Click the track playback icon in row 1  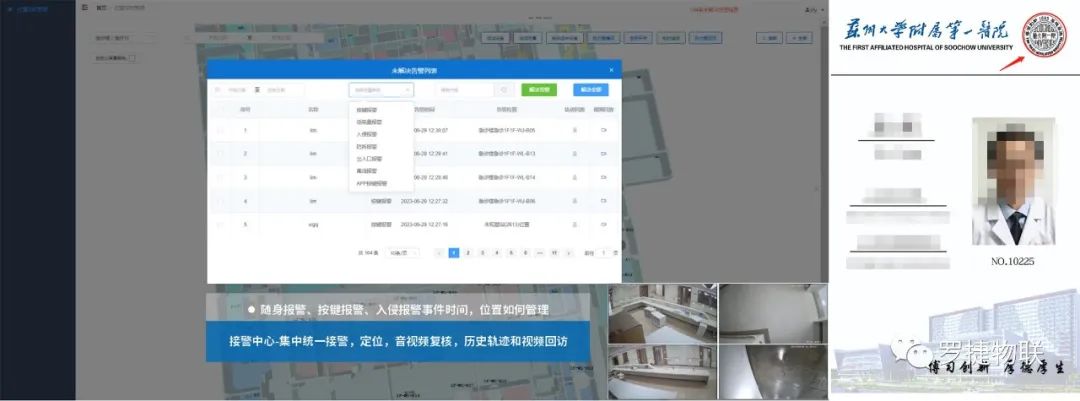pos(575,131)
